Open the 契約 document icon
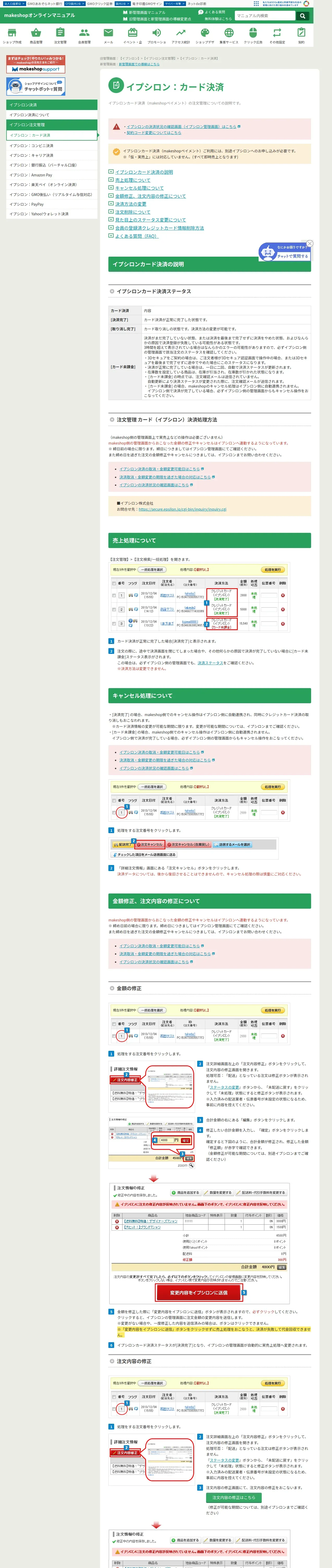Image resolution: width=332 pixels, height=1568 pixels. pos(301,36)
